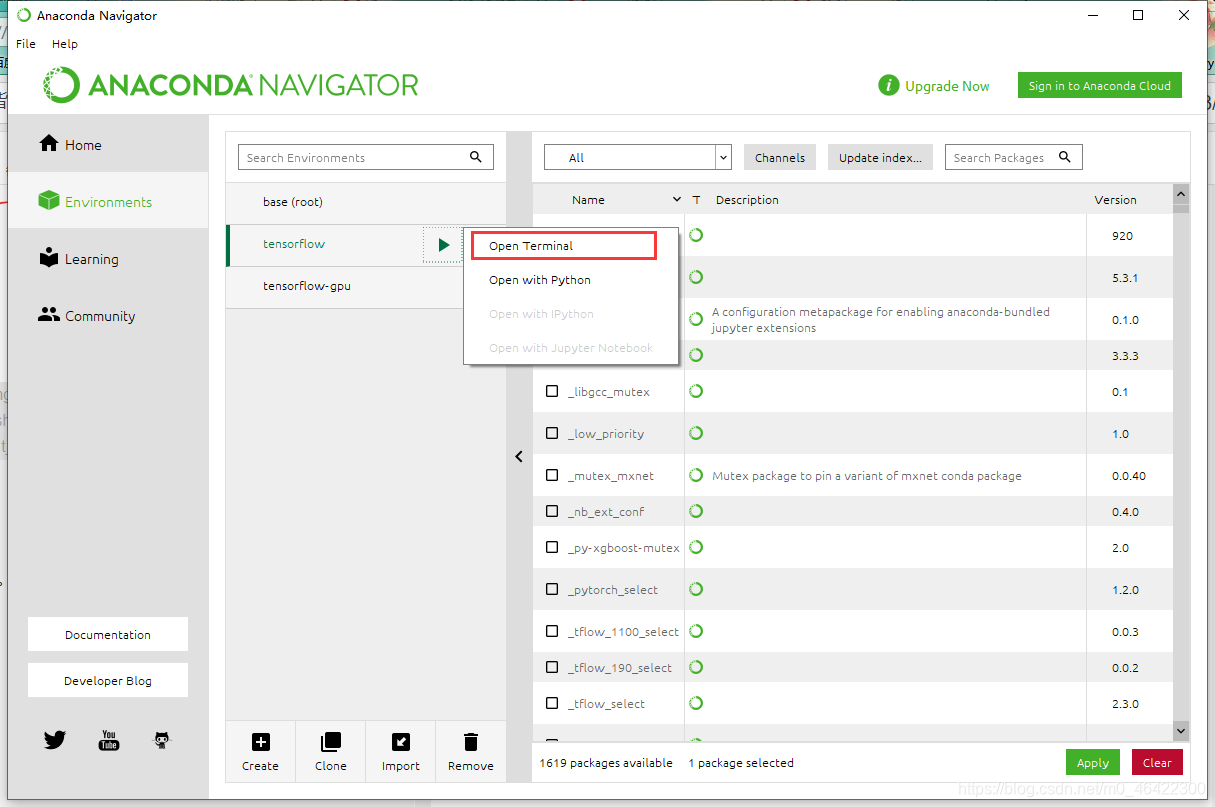Viewport: 1215px width, 807px height.
Task: Click the status circle in the _pytorch_select row
Action: (x=696, y=589)
